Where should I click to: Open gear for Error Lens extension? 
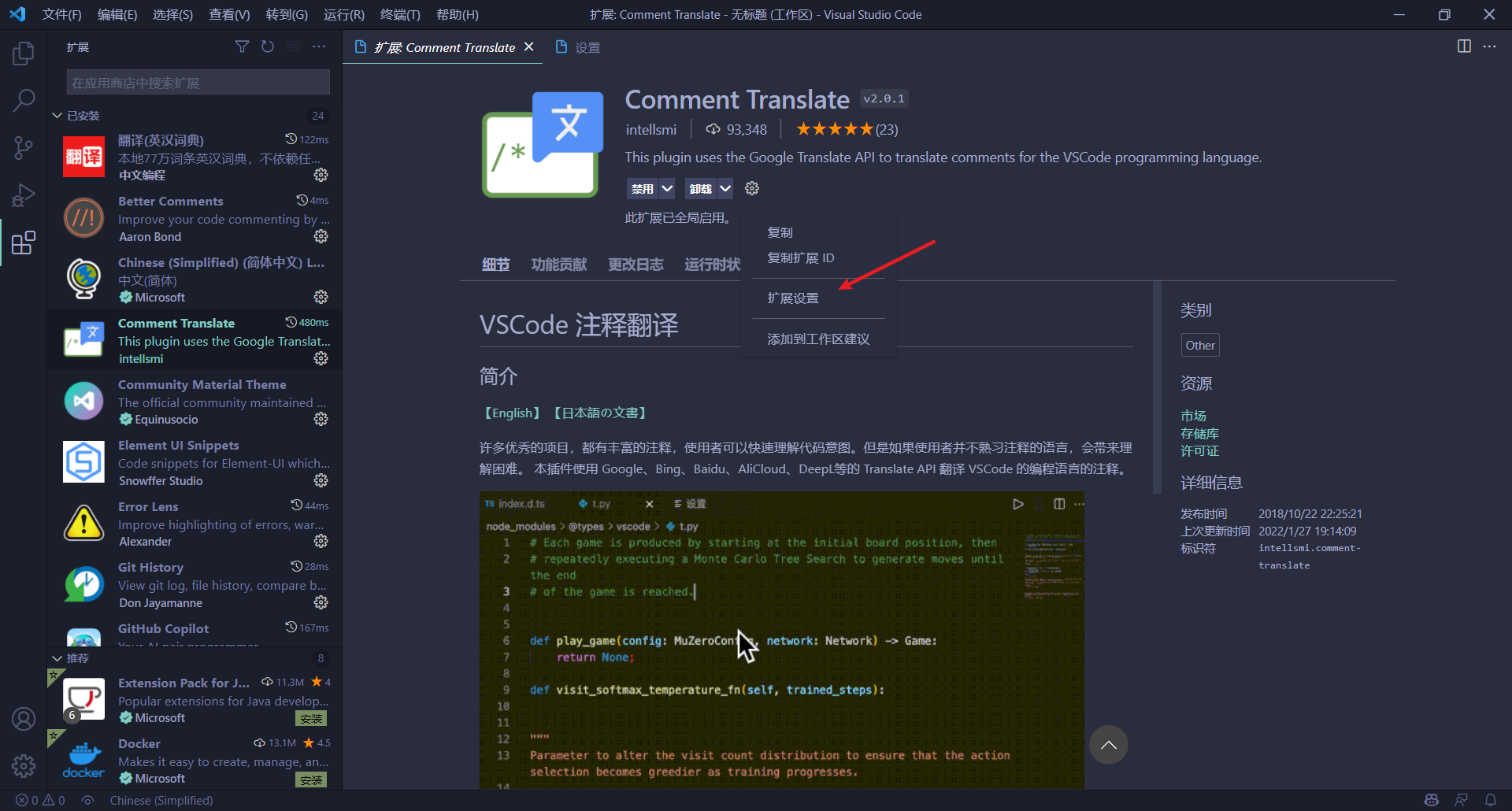(x=321, y=541)
